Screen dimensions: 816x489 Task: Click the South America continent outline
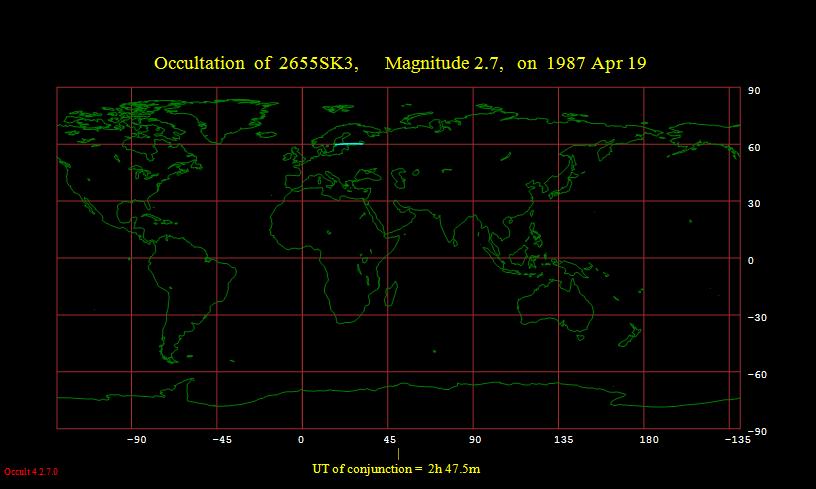190,290
